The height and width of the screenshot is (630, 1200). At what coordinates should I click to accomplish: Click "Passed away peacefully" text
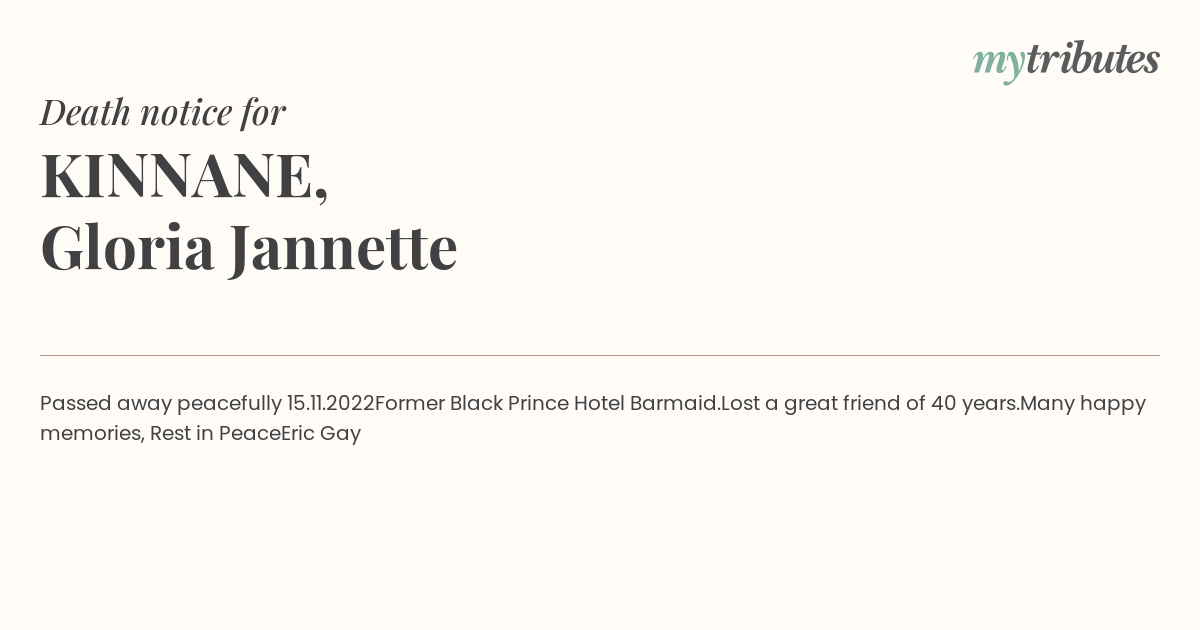click(x=161, y=404)
